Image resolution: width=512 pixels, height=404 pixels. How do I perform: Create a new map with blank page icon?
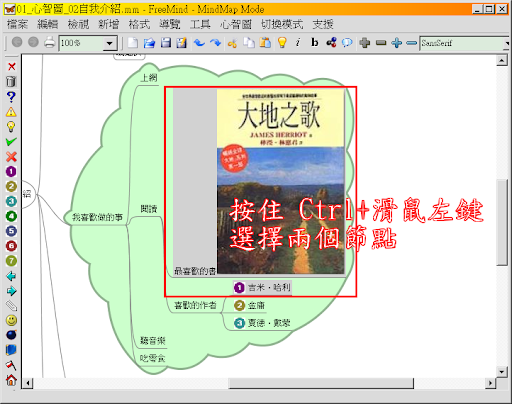(x=133, y=43)
